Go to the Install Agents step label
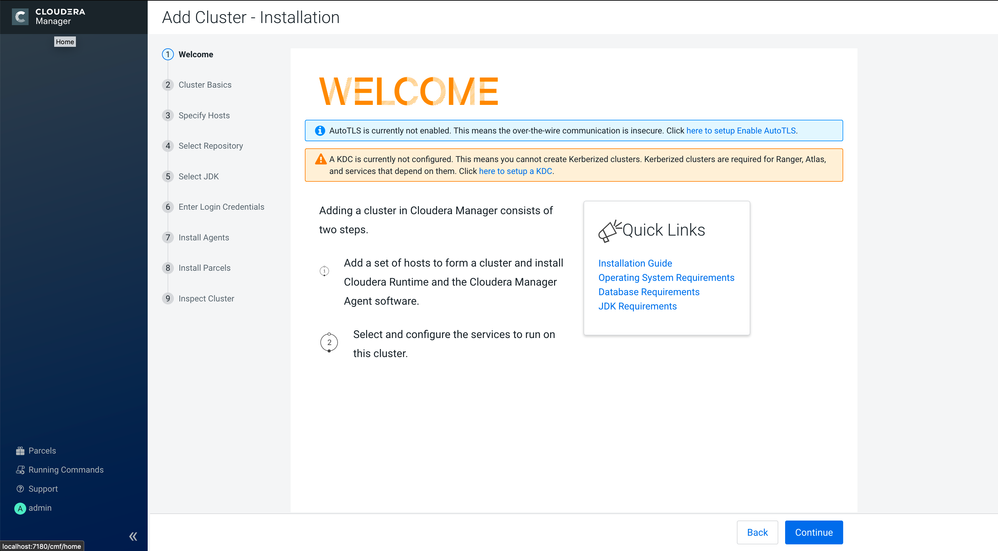The width and height of the screenshot is (998, 551). (204, 237)
